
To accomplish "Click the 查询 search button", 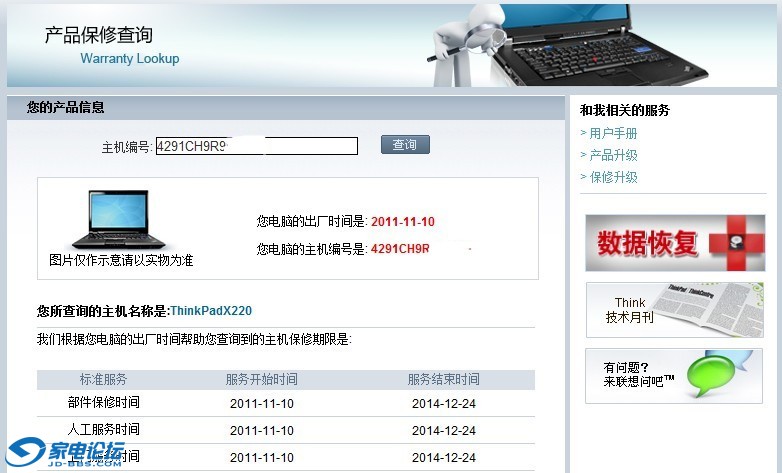I will (x=405, y=145).
